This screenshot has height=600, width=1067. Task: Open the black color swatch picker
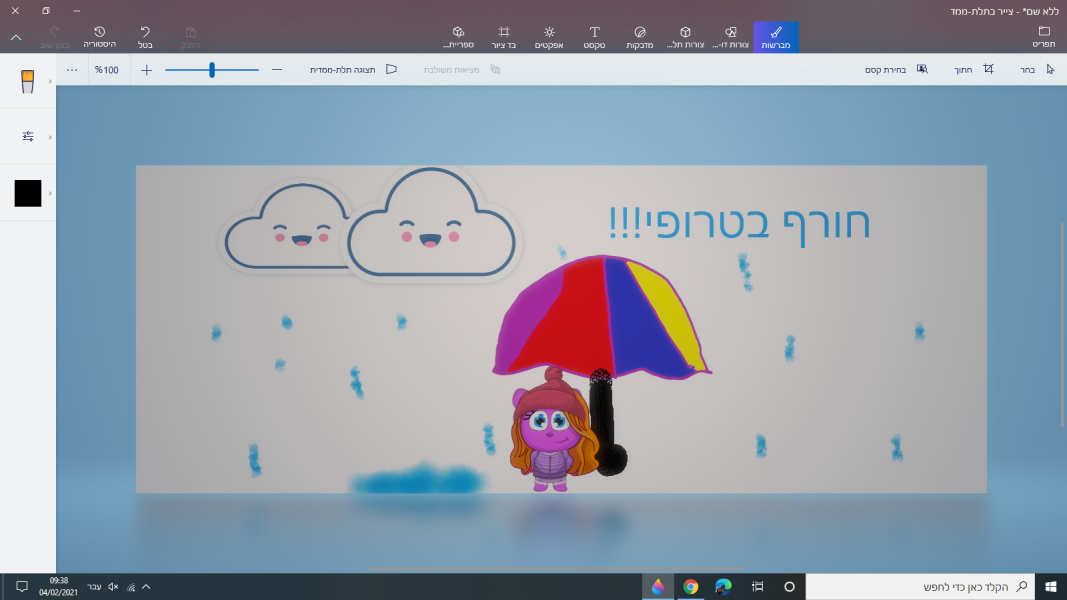point(28,193)
